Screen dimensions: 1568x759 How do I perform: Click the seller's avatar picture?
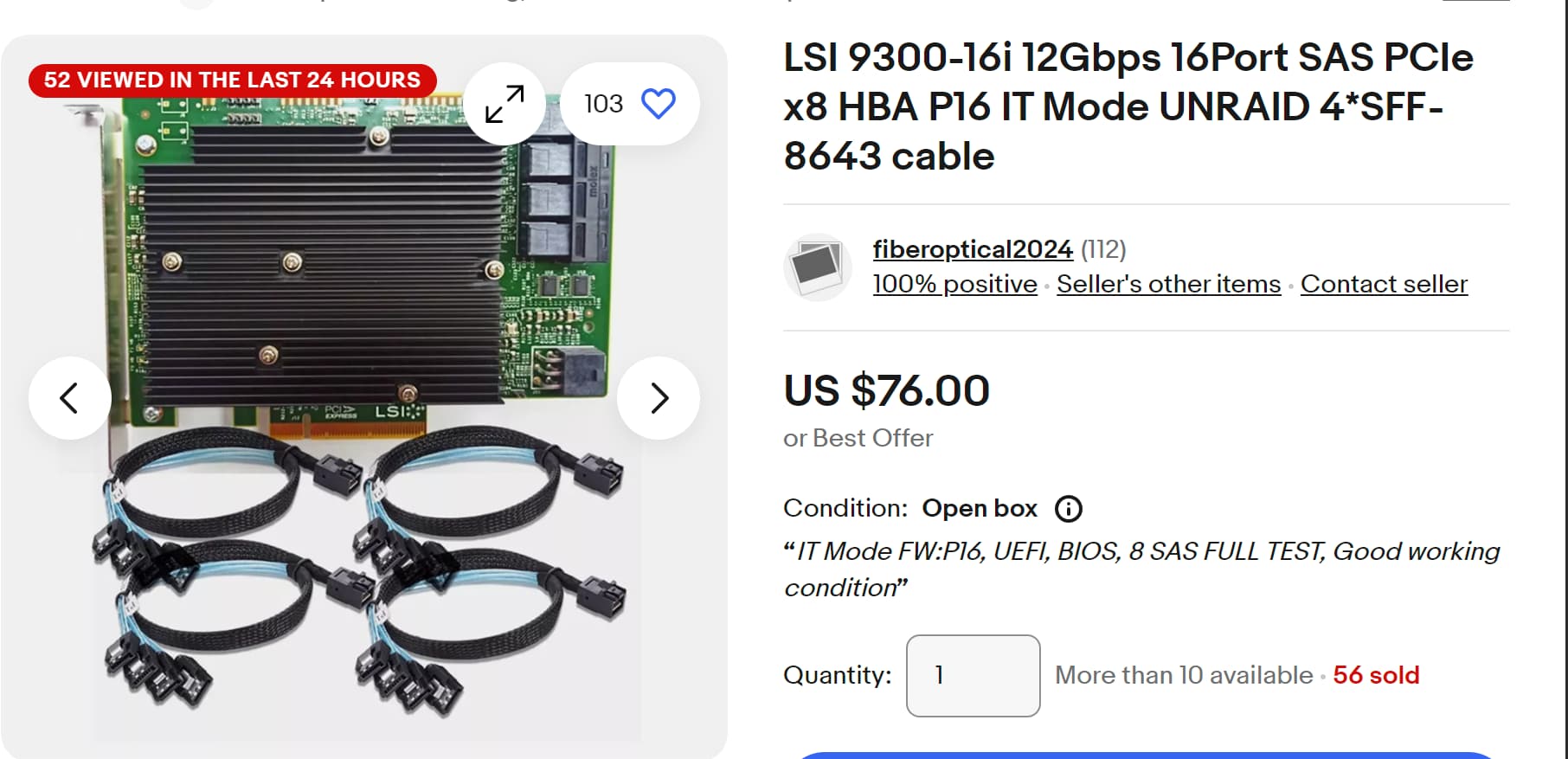[818, 267]
